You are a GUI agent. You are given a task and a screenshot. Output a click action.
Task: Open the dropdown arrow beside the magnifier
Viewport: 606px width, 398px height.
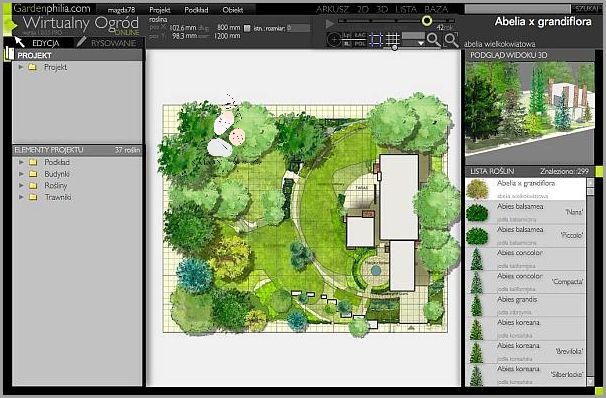421,43
